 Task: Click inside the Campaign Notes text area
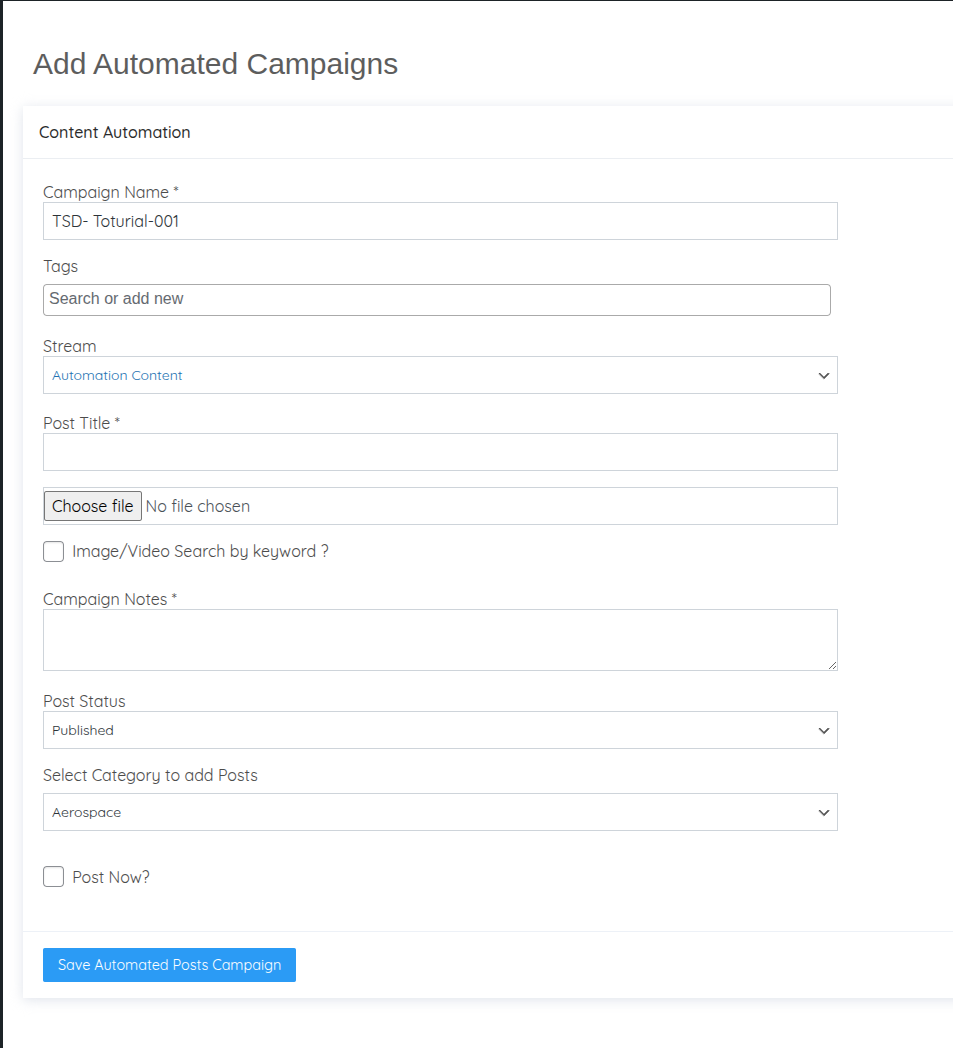(x=440, y=640)
